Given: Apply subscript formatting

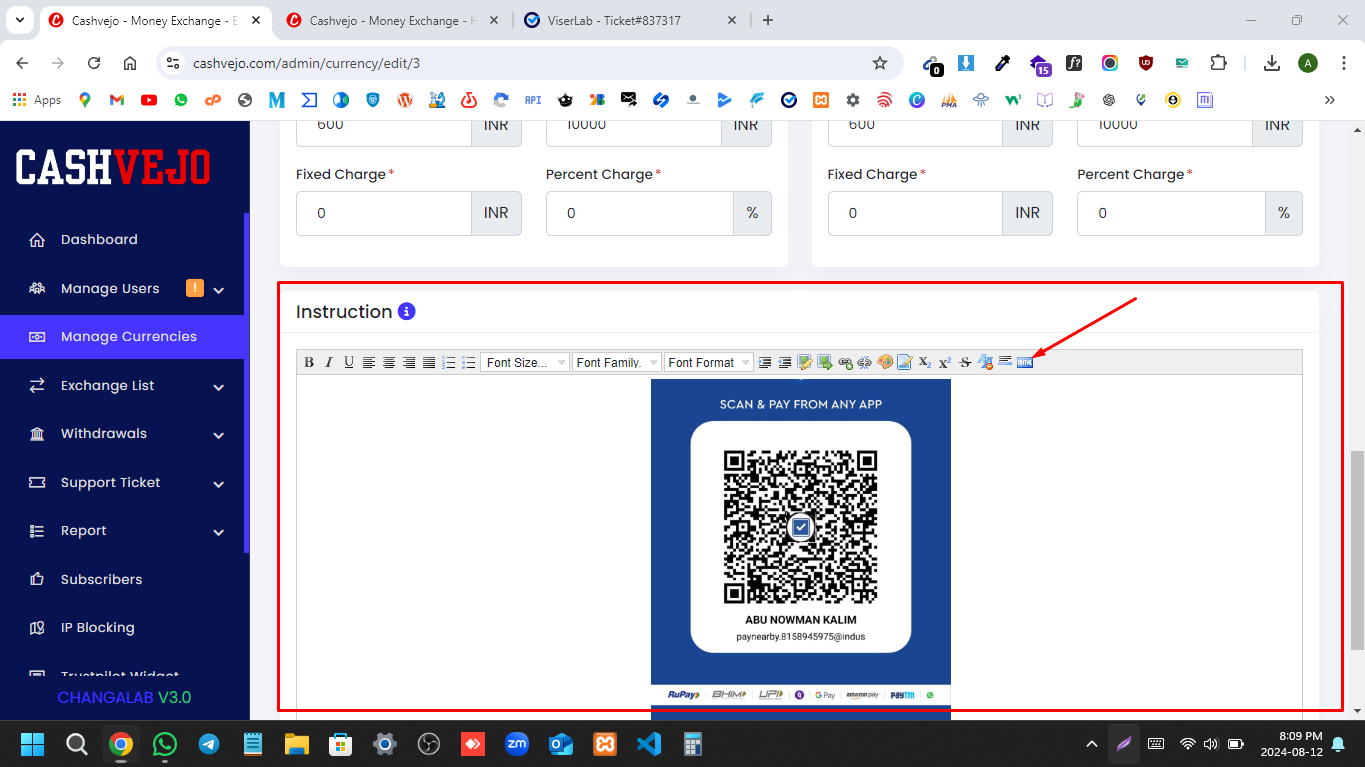Looking at the screenshot, I should (925, 362).
